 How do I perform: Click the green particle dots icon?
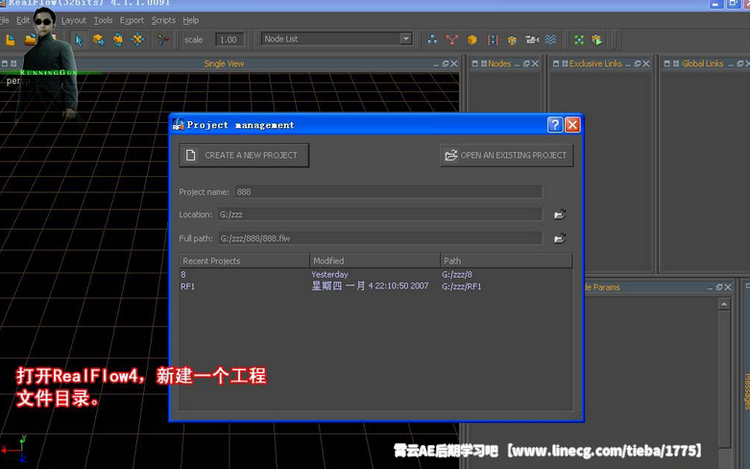(579, 40)
